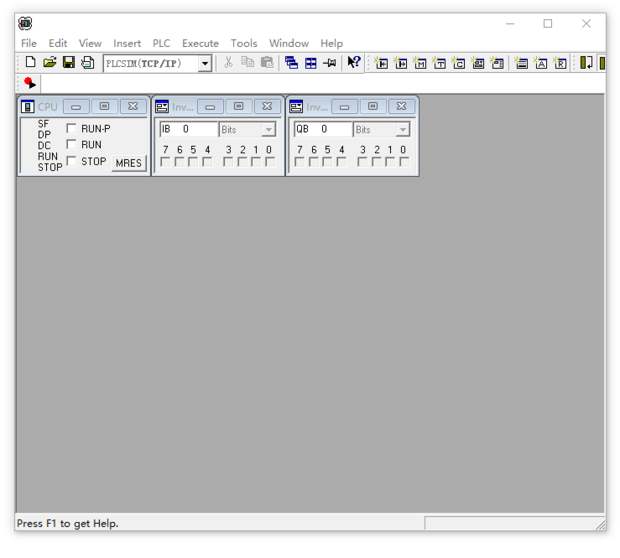The image size is (620, 558).
Task: Toggle the Always On Top pin icon
Action: click(x=329, y=63)
